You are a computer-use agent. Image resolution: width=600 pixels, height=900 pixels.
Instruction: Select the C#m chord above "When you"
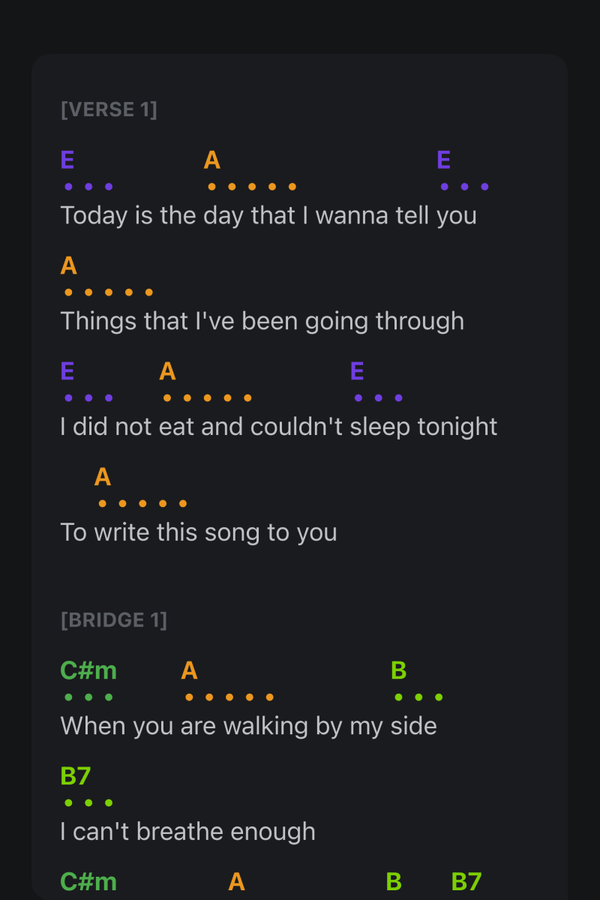(x=88, y=671)
